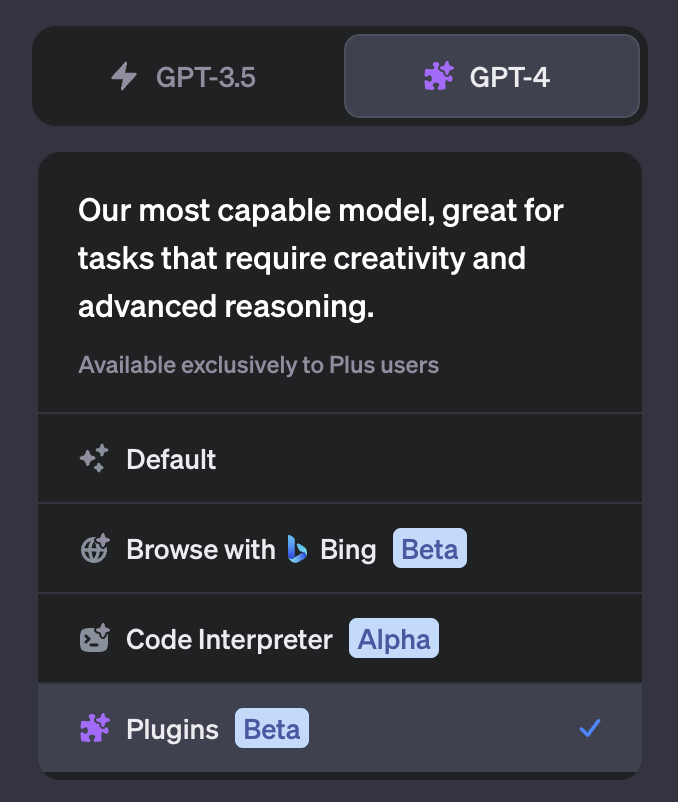Click the globe icon beside Browse with Bing

click(x=95, y=549)
